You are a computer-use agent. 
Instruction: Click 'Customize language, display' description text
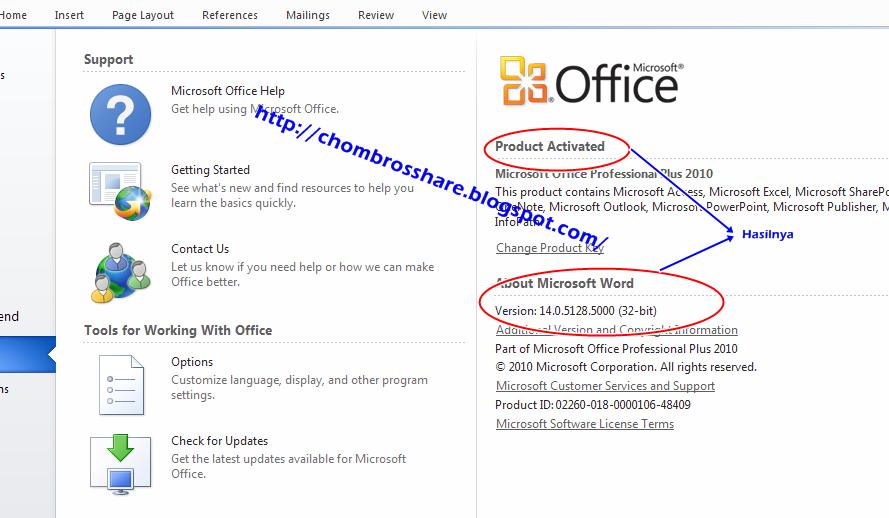click(x=299, y=387)
